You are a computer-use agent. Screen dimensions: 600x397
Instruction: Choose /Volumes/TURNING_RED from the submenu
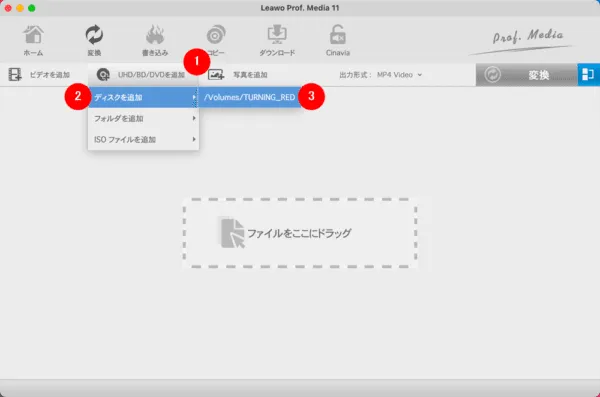pyautogui.click(x=249, y=97)
